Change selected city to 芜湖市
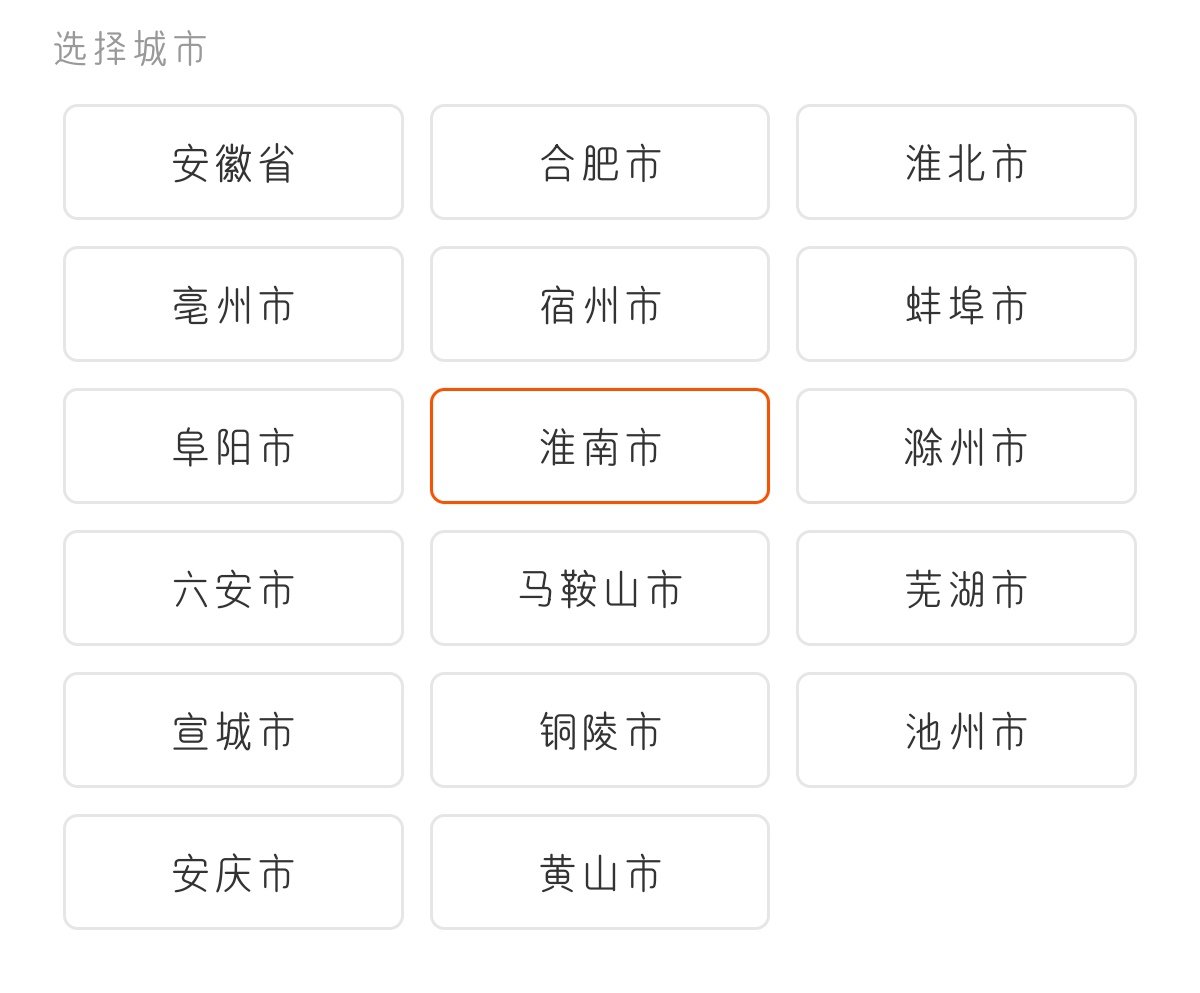This screenshot has width=1200, height=993. (x=966, y=588)
